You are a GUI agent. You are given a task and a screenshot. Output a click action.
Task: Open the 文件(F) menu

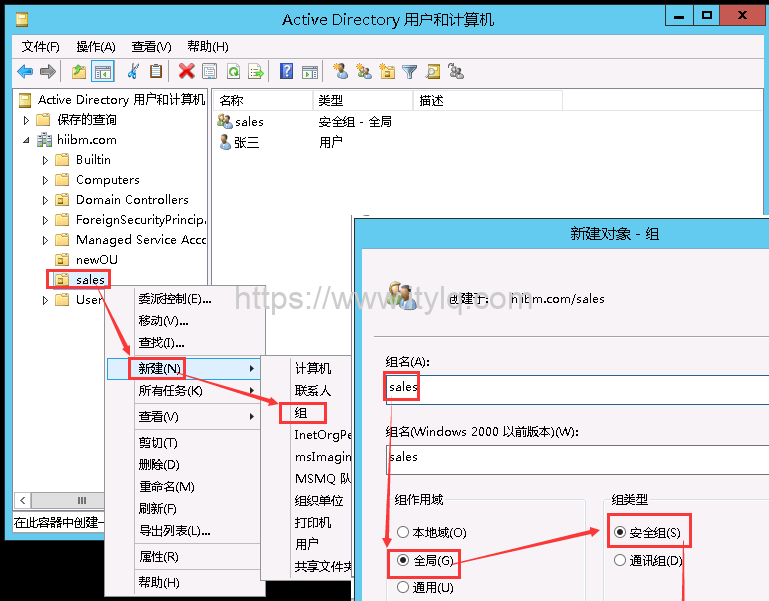(40, 47)
